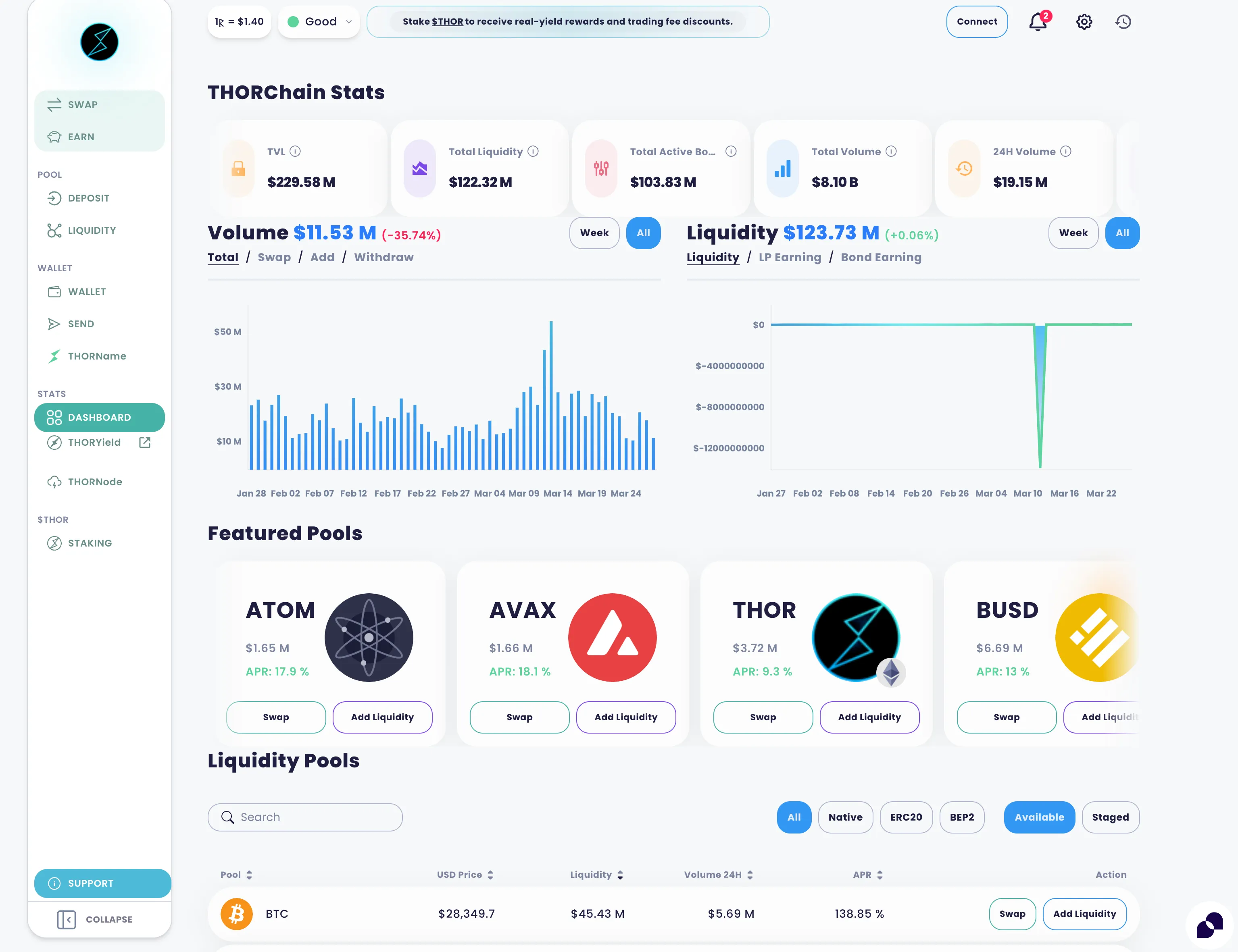Click the Total Volume info icon
1238x952 pixels.
click(891, 151)
